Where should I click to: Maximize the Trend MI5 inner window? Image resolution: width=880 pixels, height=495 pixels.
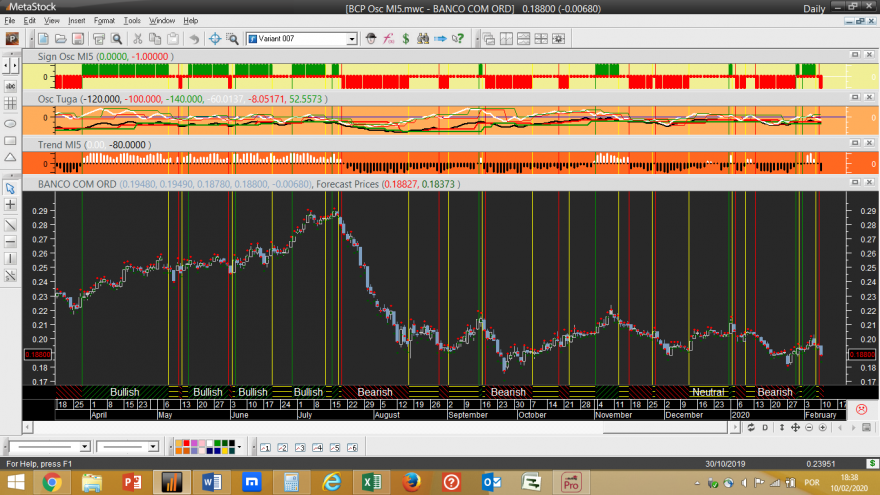(855, 143)
